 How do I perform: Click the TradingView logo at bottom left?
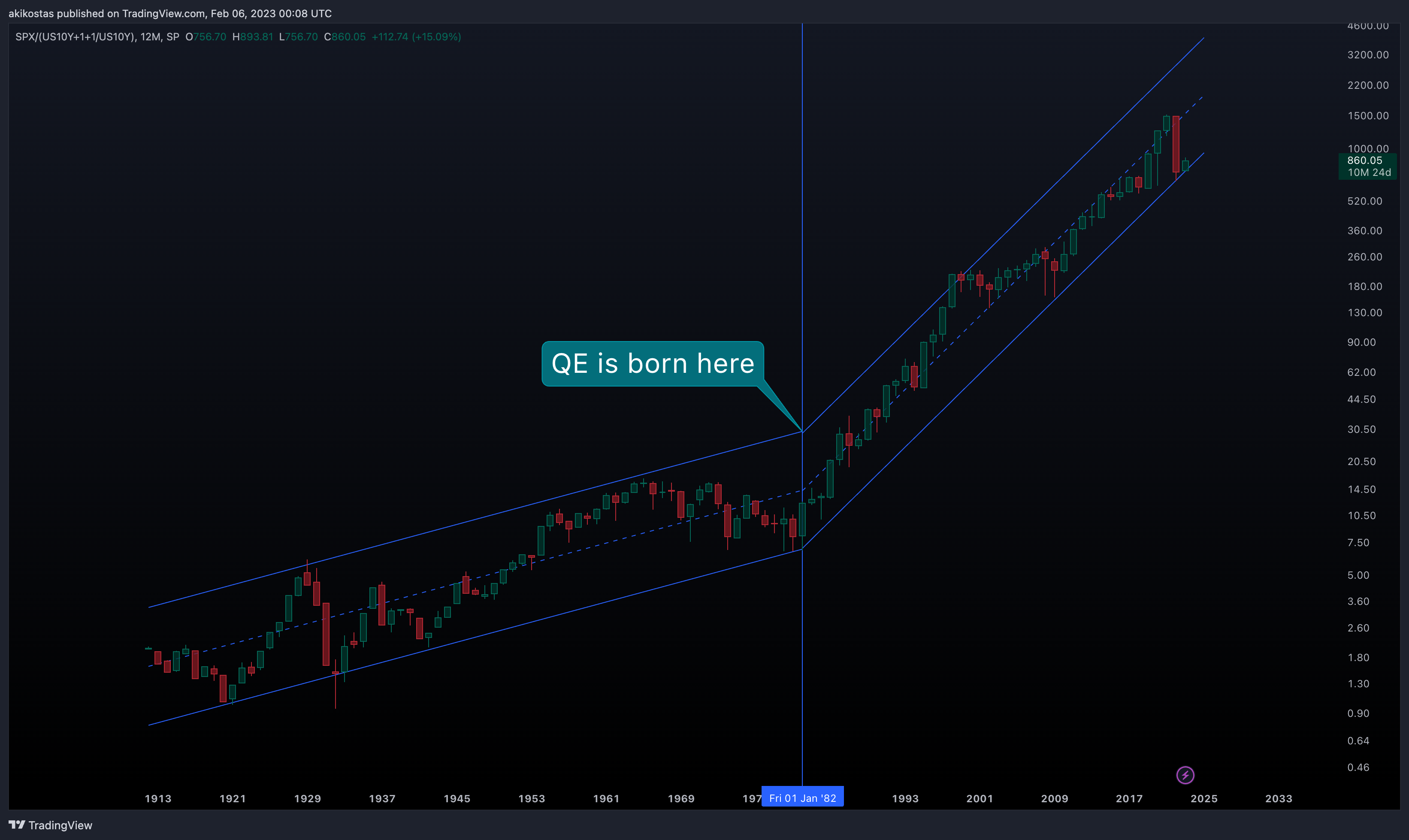pos(50,825)
